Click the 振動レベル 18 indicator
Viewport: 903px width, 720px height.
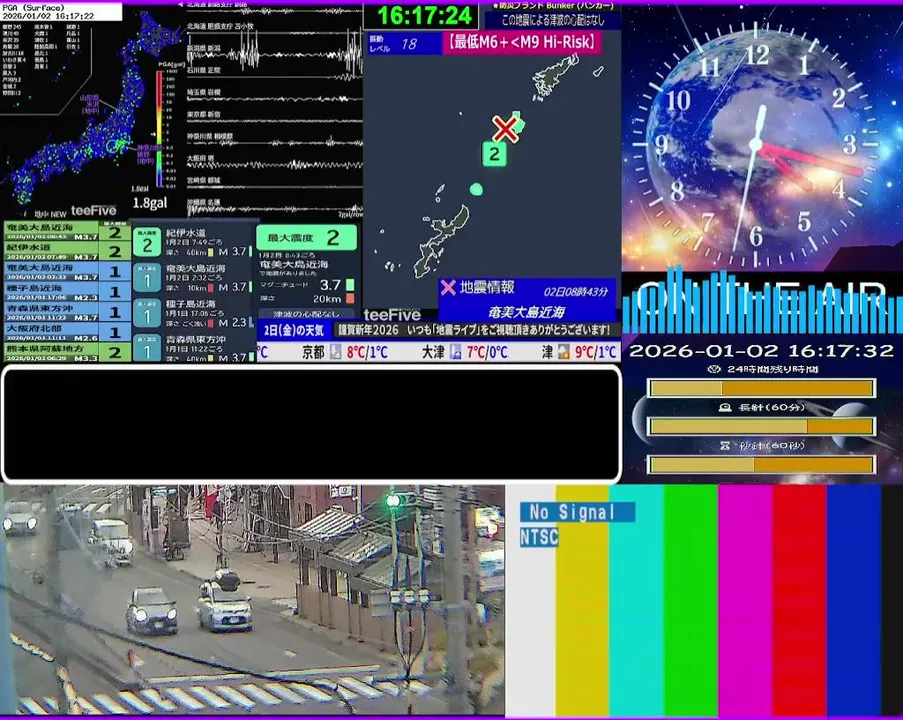(x=404, y=44)
